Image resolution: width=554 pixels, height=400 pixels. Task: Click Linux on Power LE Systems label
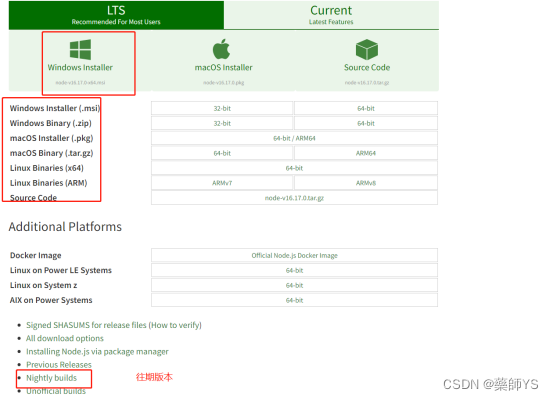click(61, 270)
